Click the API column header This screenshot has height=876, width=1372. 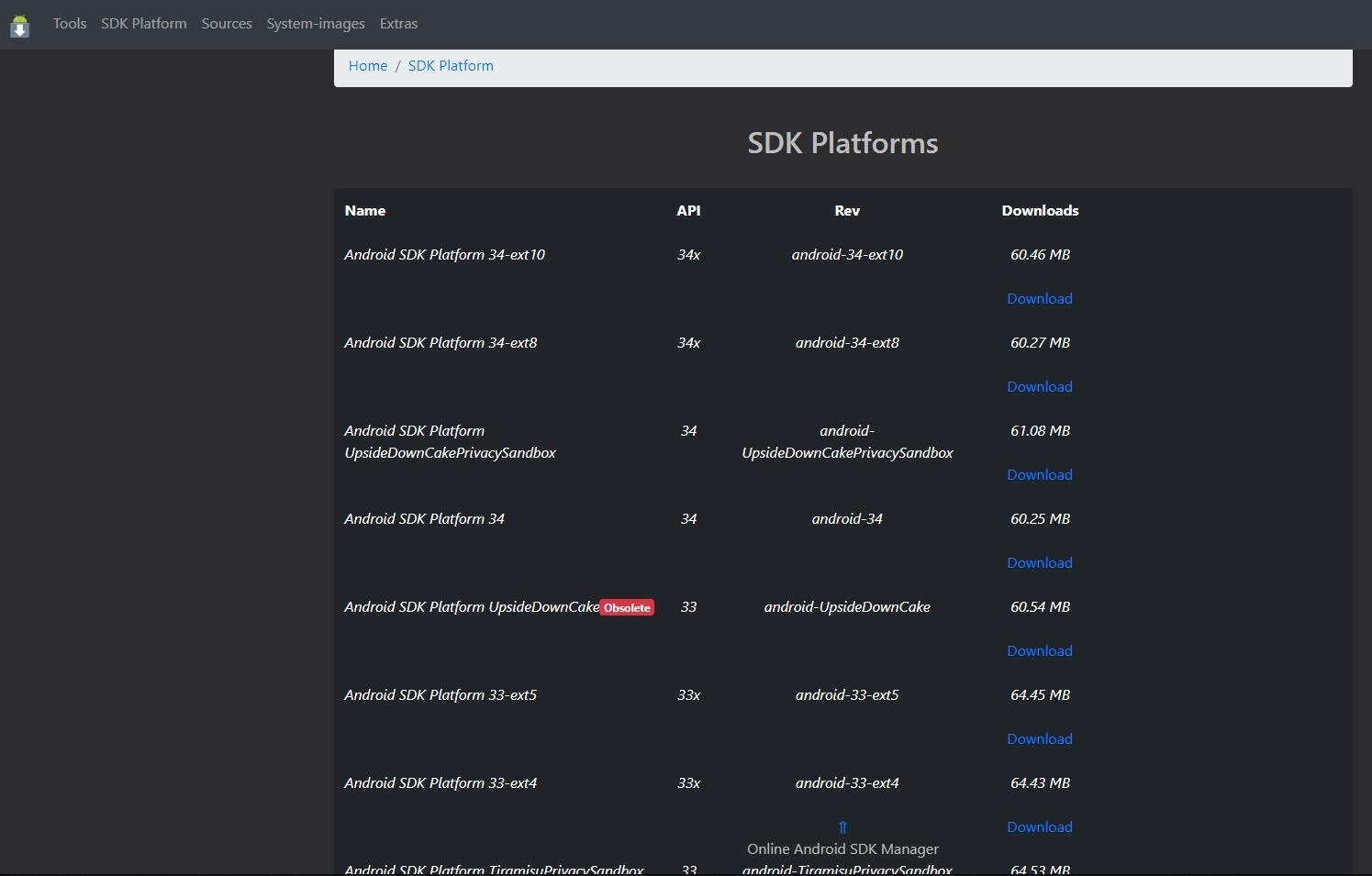tap(688, 211)
